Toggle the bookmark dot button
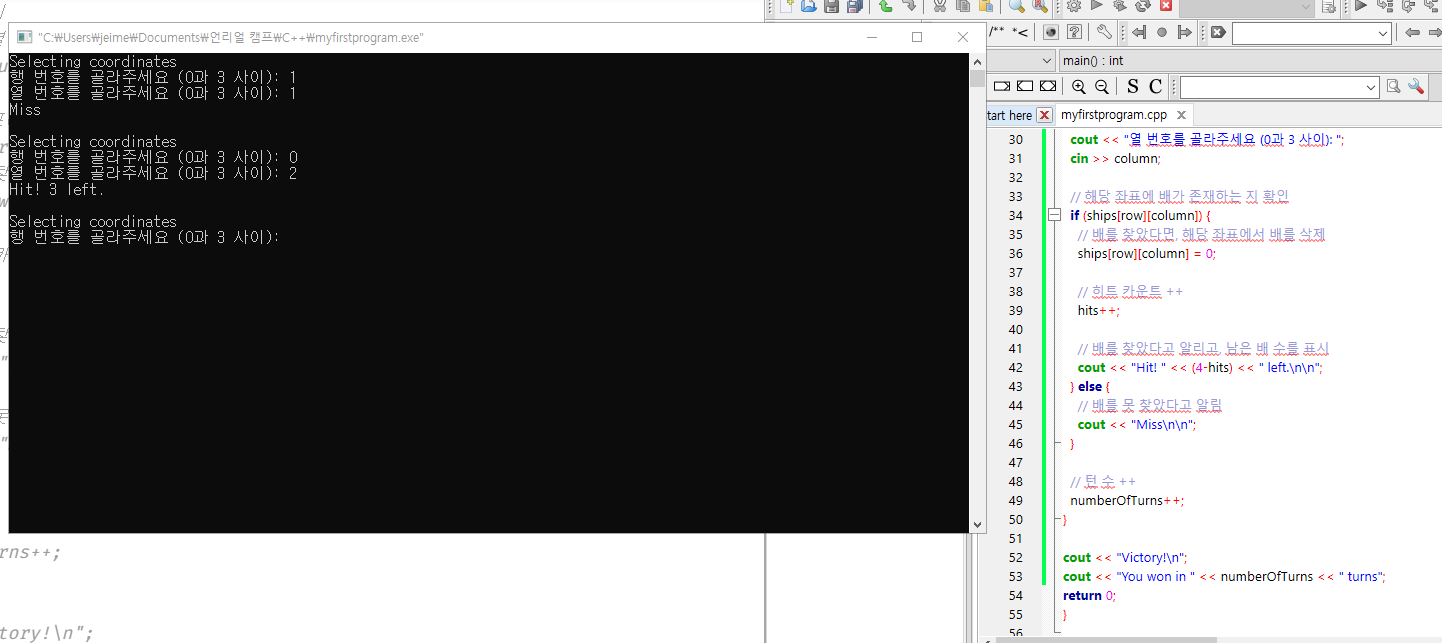 pos(1161,32)
